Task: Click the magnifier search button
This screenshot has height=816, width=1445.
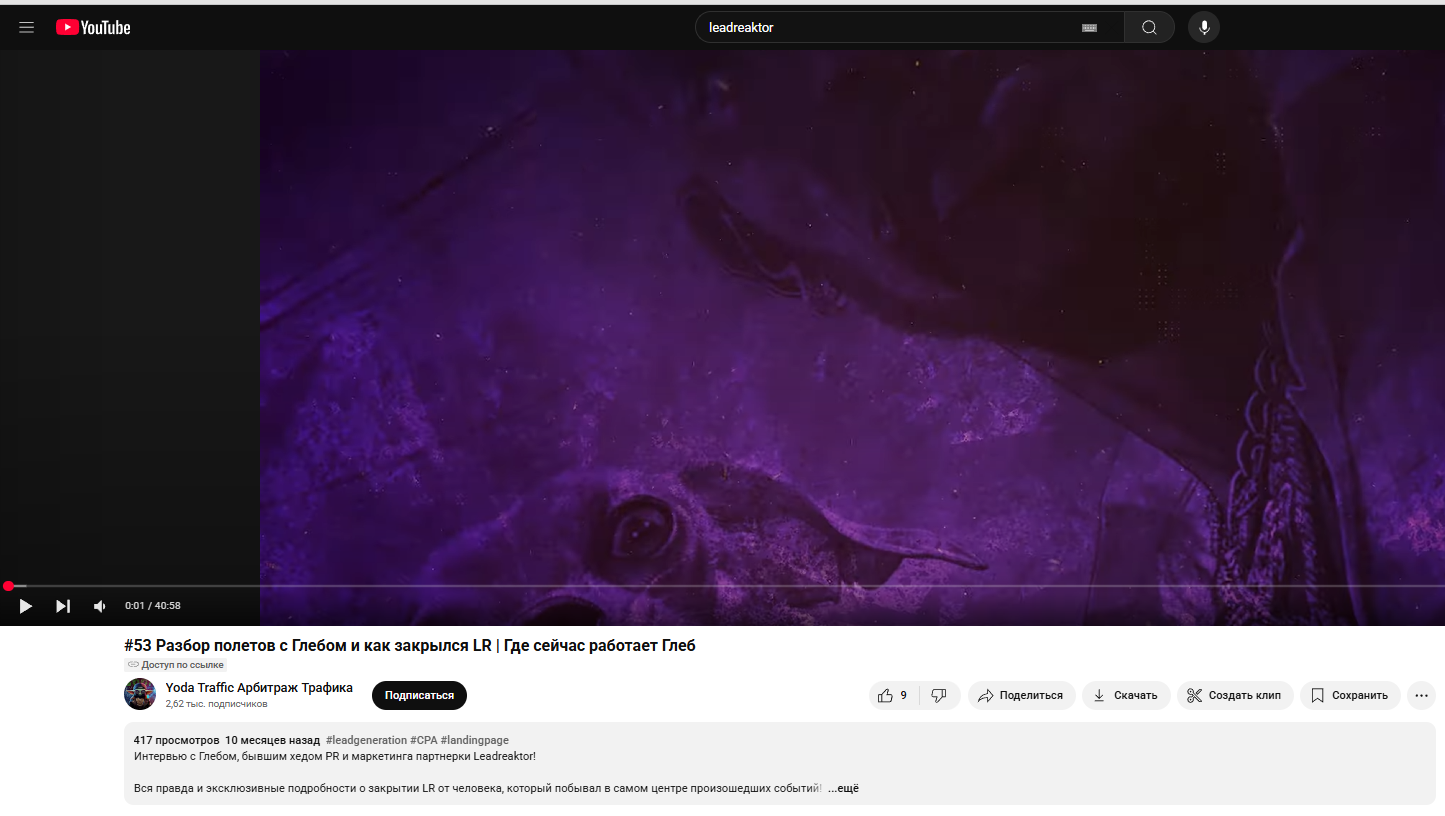Action: coord(1149,28)
